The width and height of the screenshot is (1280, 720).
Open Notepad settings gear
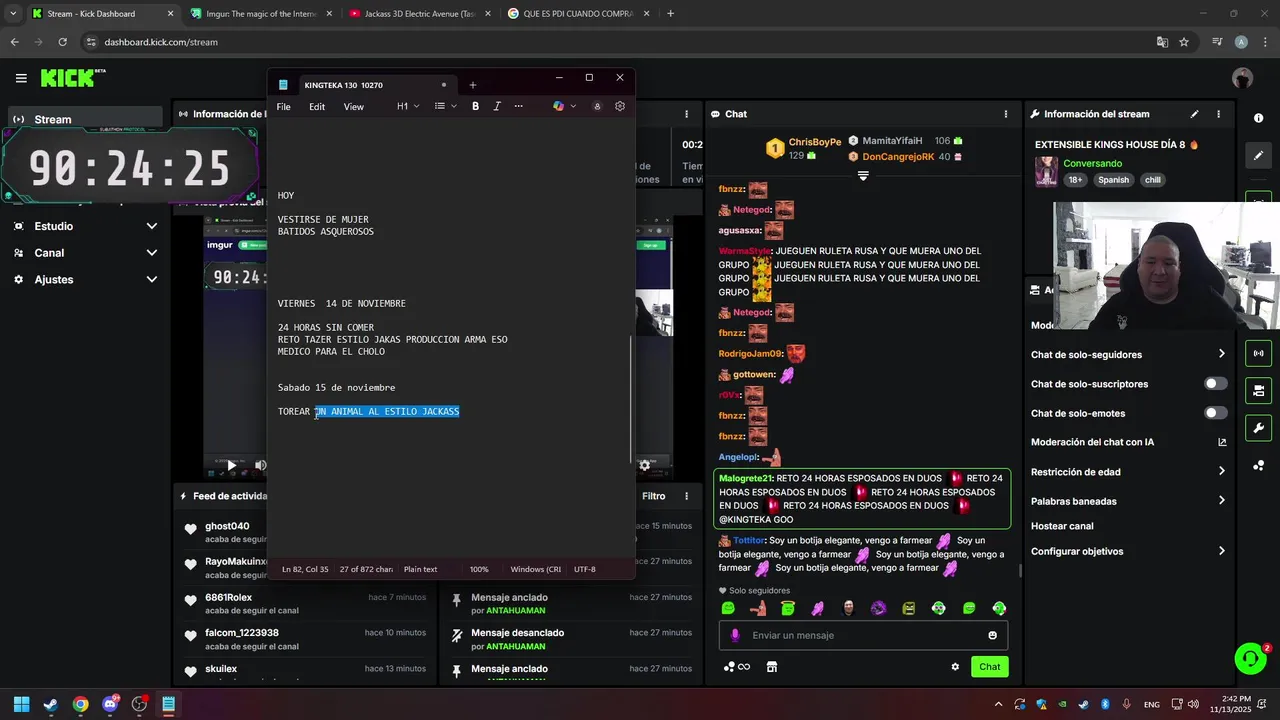point(620,106)
